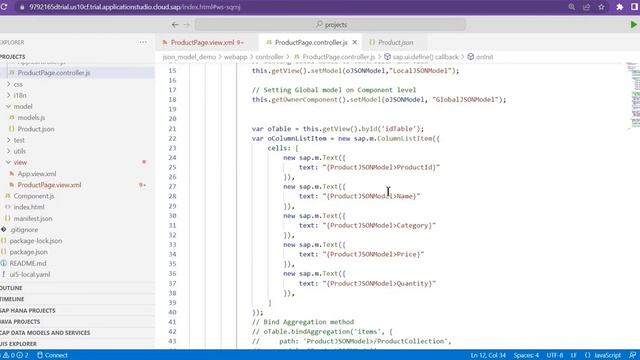
Task: Click the browser zoom magnifier icon
Action: 571,7
